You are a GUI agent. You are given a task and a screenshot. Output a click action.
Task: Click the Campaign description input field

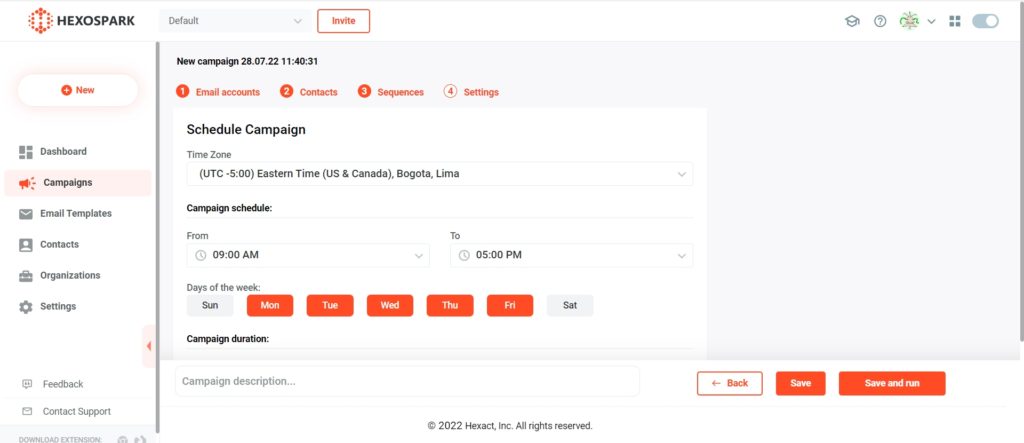407,381
